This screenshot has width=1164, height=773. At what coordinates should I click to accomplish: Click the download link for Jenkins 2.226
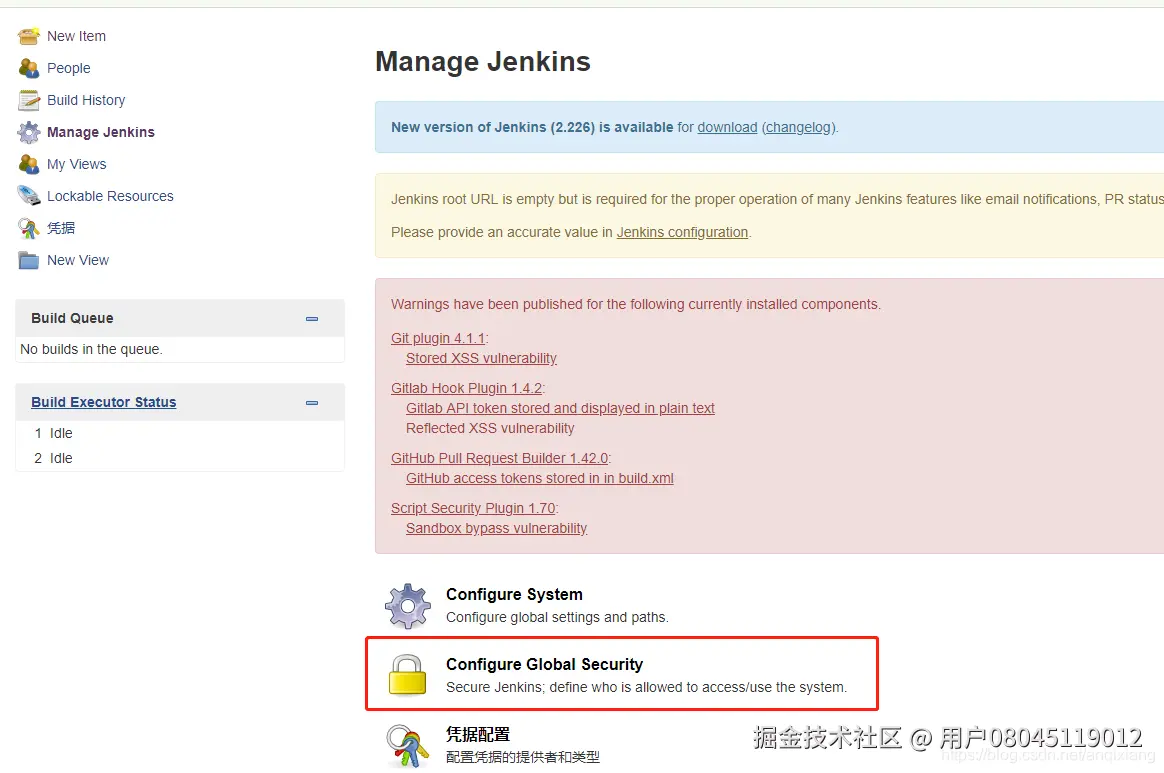[x=728, y=127]
